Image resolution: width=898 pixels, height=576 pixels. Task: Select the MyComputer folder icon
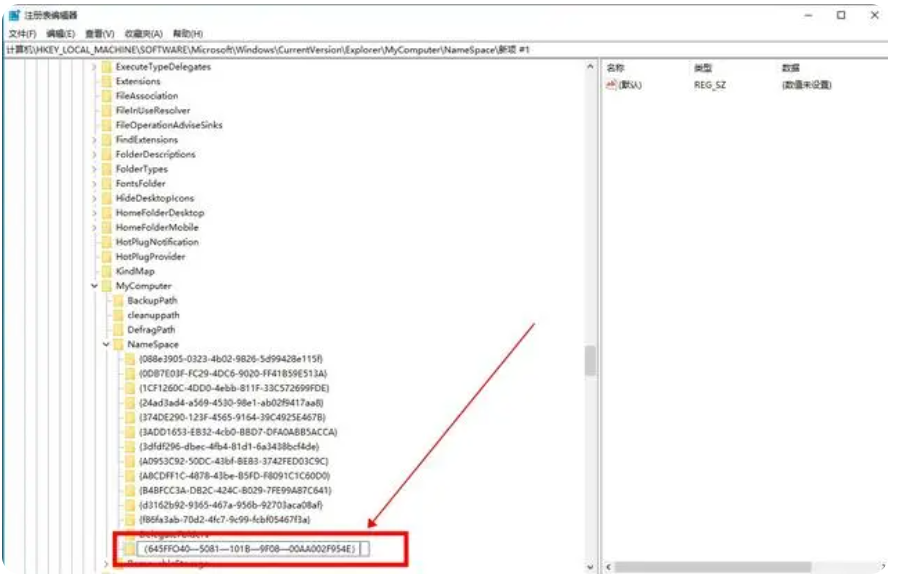tap(107, 286)
